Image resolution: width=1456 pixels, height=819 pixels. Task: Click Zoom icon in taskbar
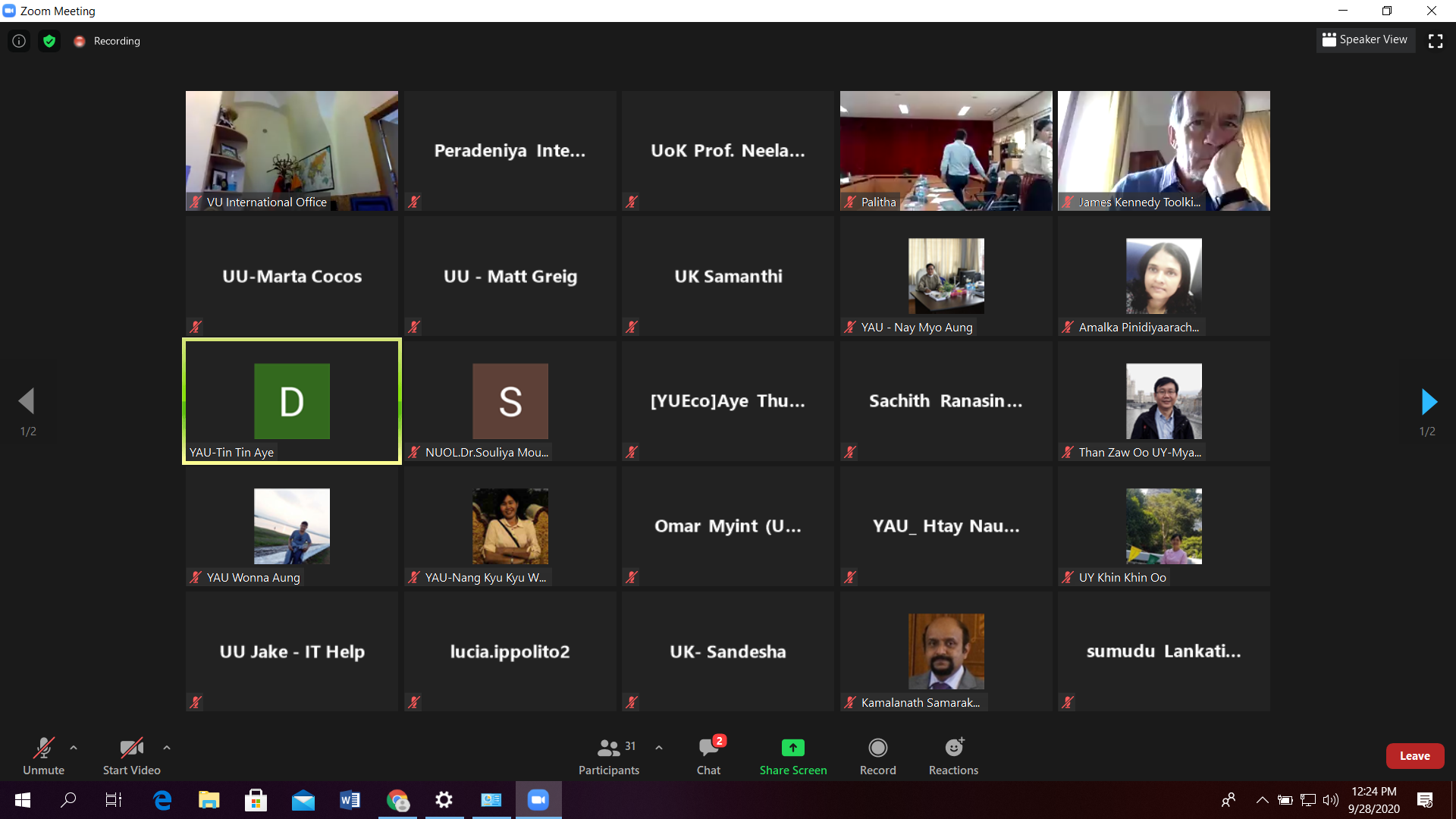point(538,800)
